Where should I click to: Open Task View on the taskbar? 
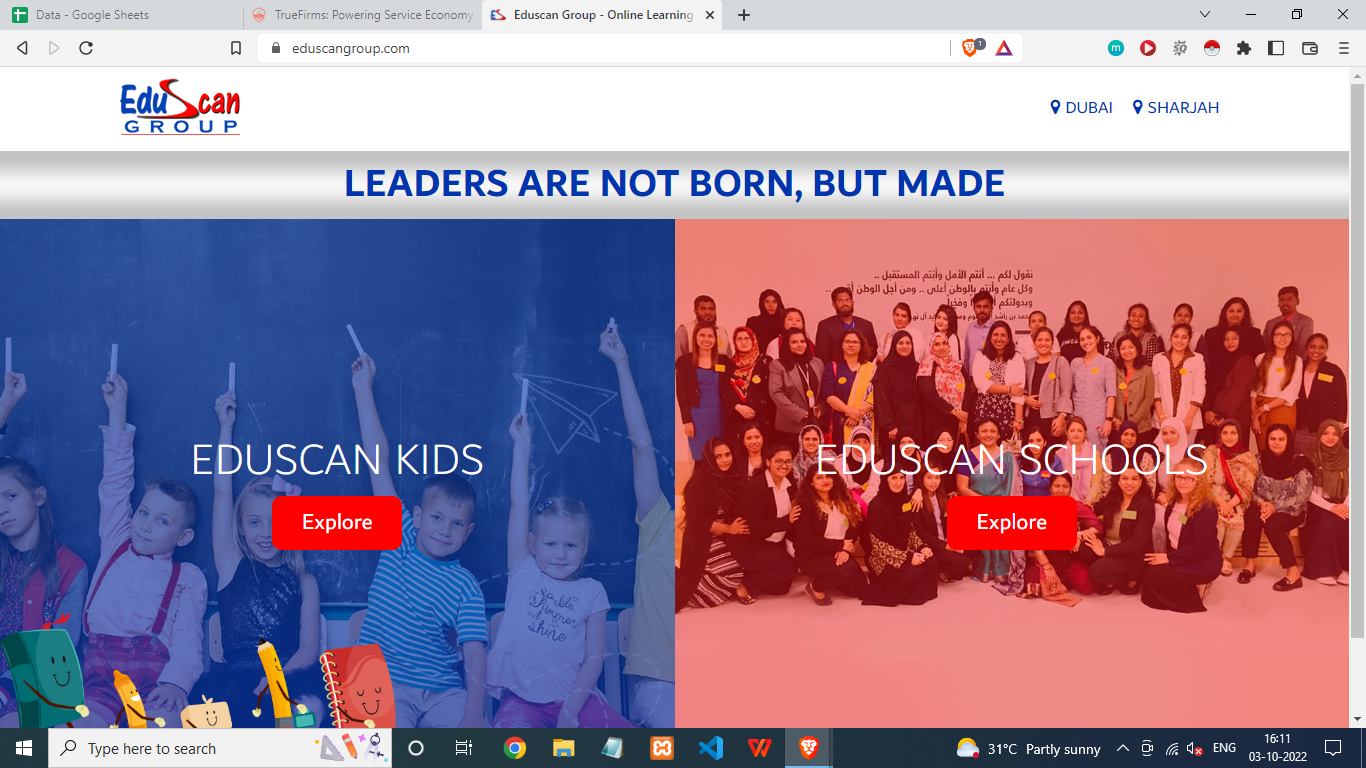464,748
